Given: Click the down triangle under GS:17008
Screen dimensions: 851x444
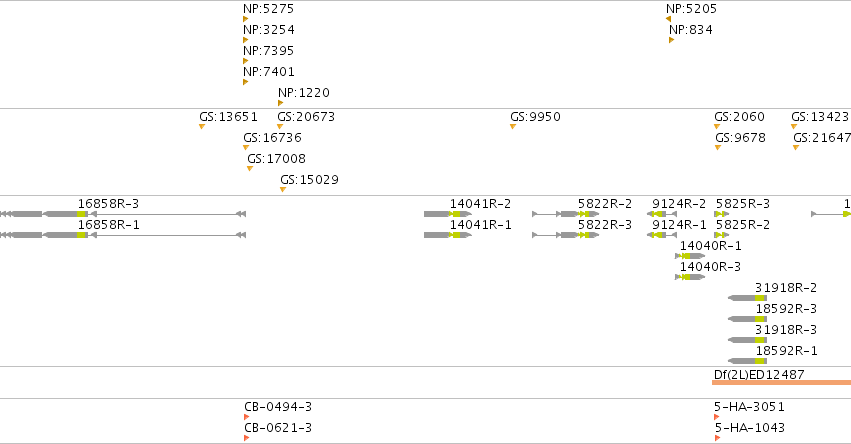Looking at the screenshot, I should 250,169.
